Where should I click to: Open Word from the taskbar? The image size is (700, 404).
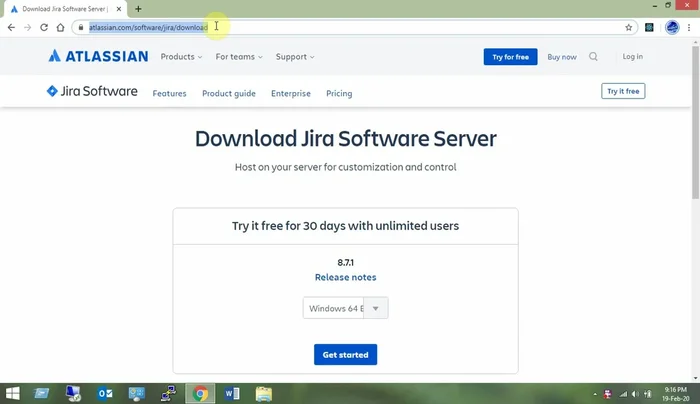[232, 393]
